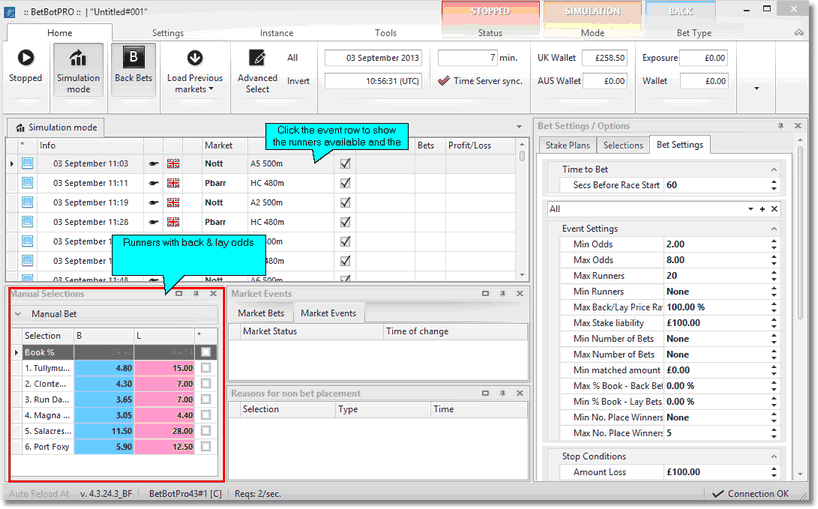
Task: Click market icon for 03 September 11:03
Action: (x=28, y=163)
